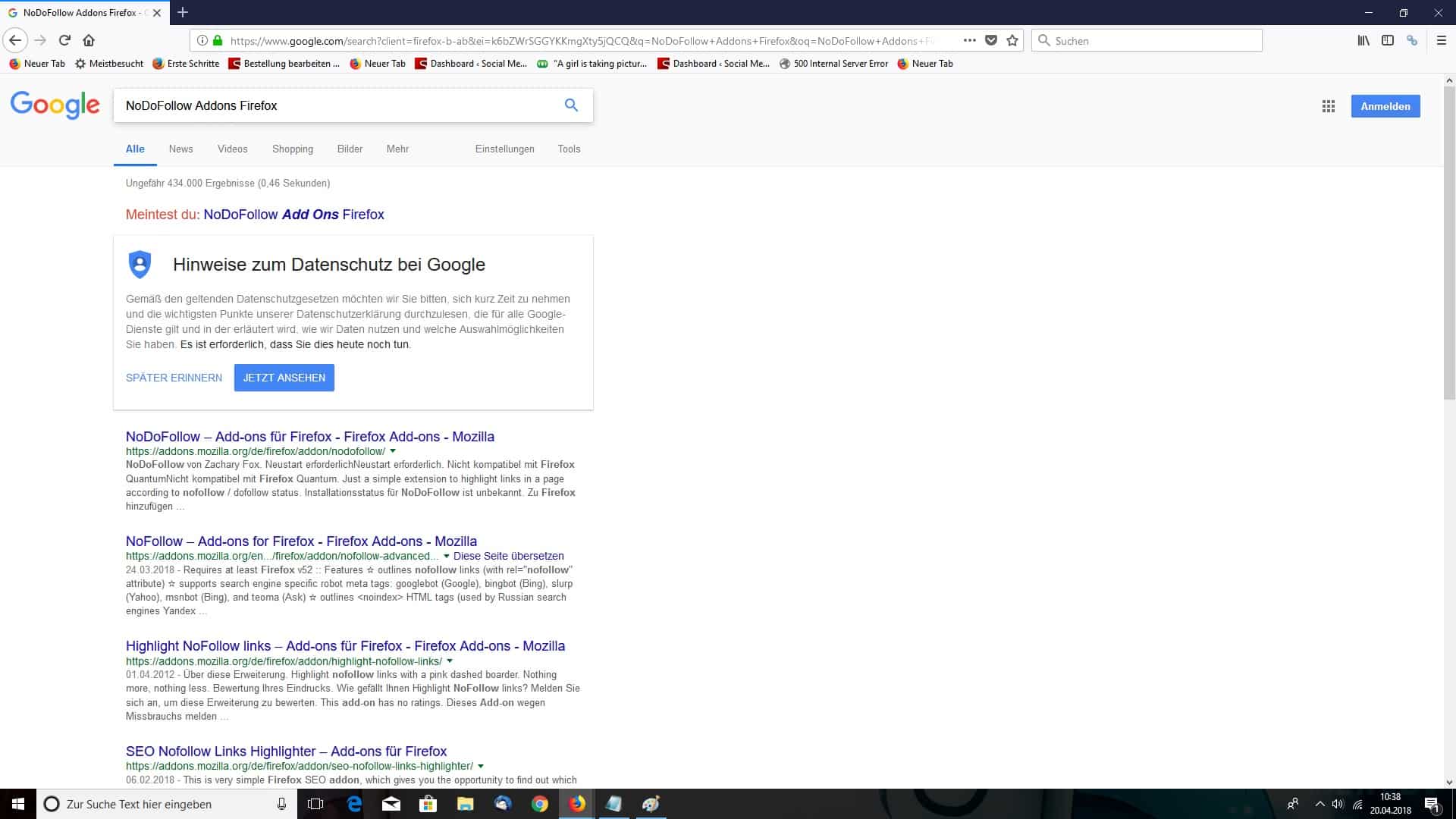Viewport: 1456px width, 819px height.
Task: Open Bestellung bearbeiten bookmark
Action: point(284,64)
